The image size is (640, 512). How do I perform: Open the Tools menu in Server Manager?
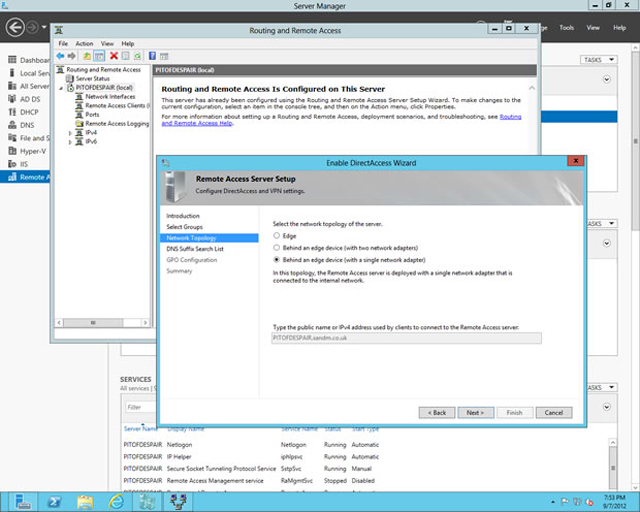tap(567, 28)
